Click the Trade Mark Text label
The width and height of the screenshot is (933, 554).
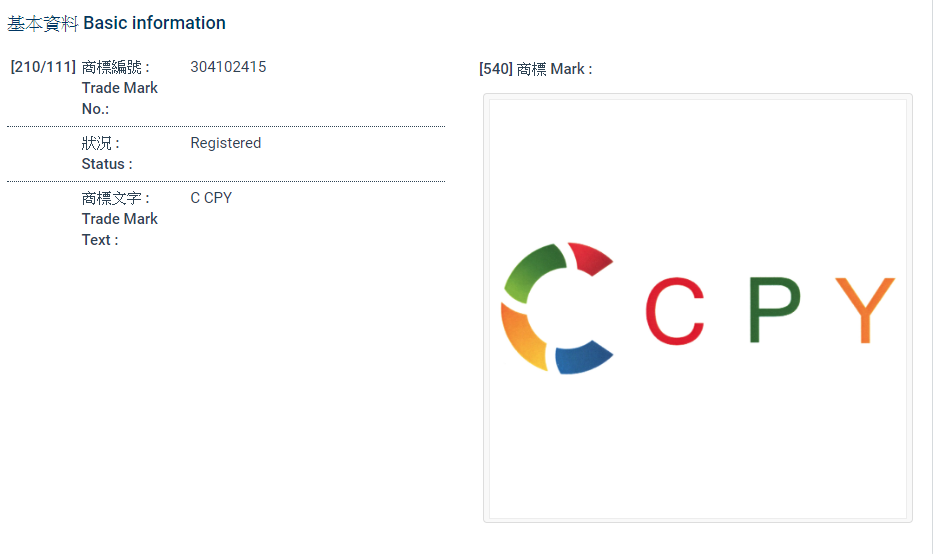click(x=119, y=229)
